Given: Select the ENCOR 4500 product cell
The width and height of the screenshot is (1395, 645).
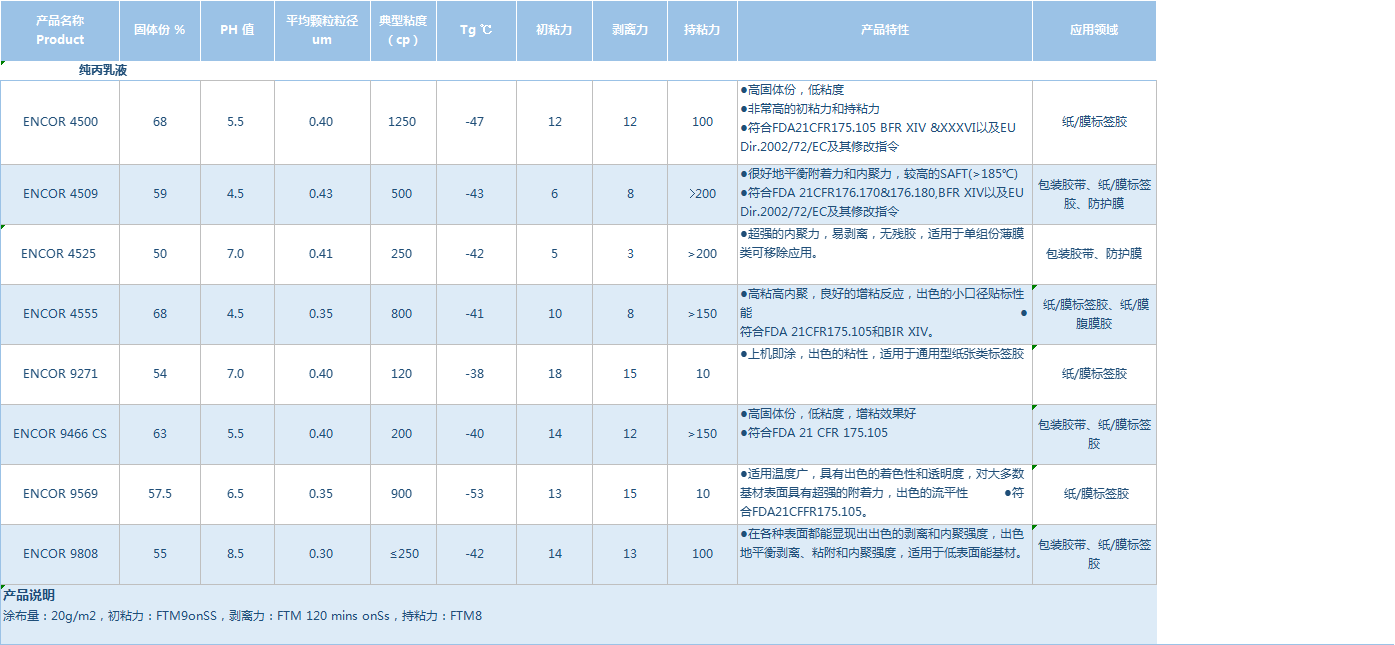Looking at the screenshot, I should pos(60,122).
